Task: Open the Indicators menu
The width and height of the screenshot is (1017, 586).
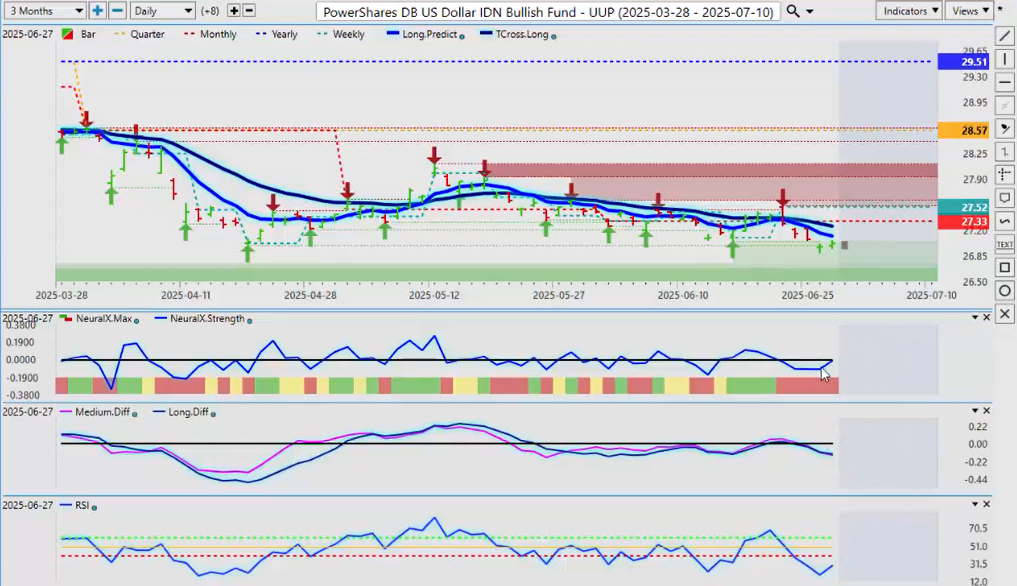Action: [909, 11]
